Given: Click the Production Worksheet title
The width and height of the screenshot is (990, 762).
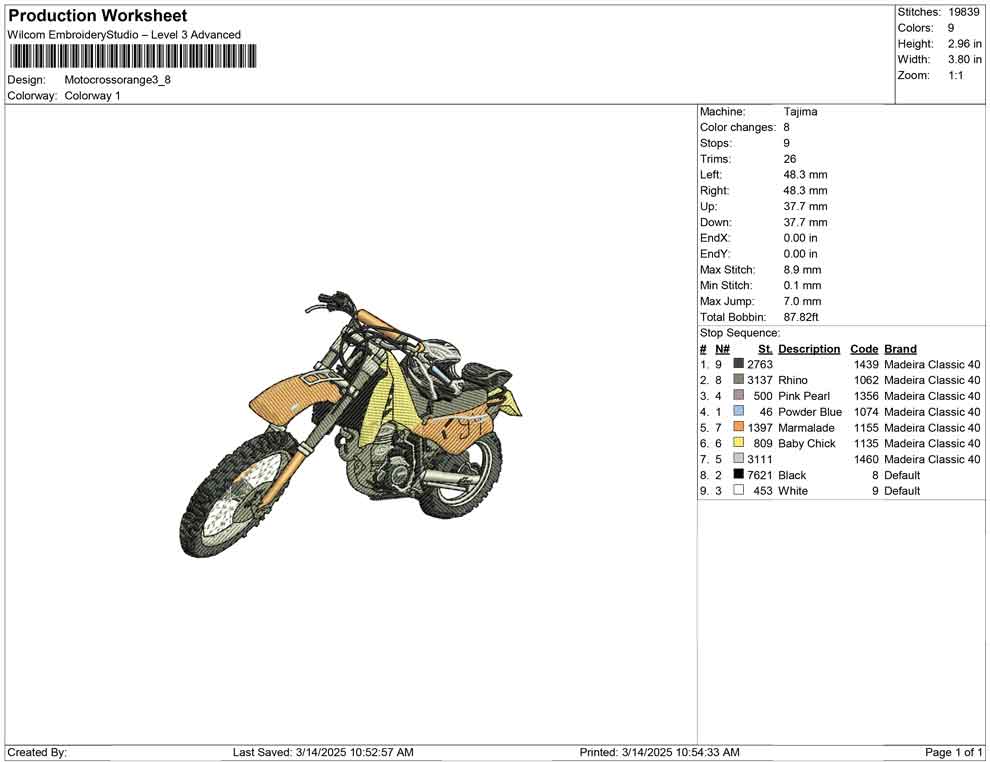Looking at the screenshot, I should [x=96, y=15].
